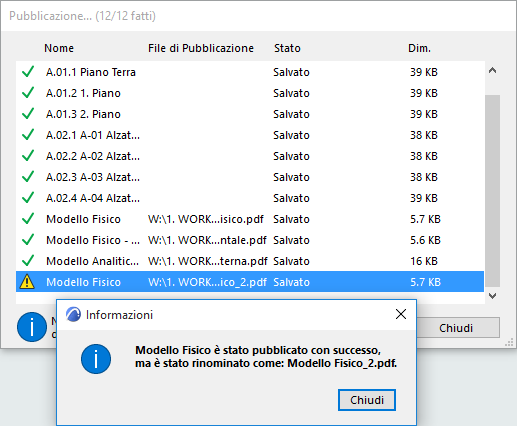Click the File di Pubblicazione column header

(201, 48)
